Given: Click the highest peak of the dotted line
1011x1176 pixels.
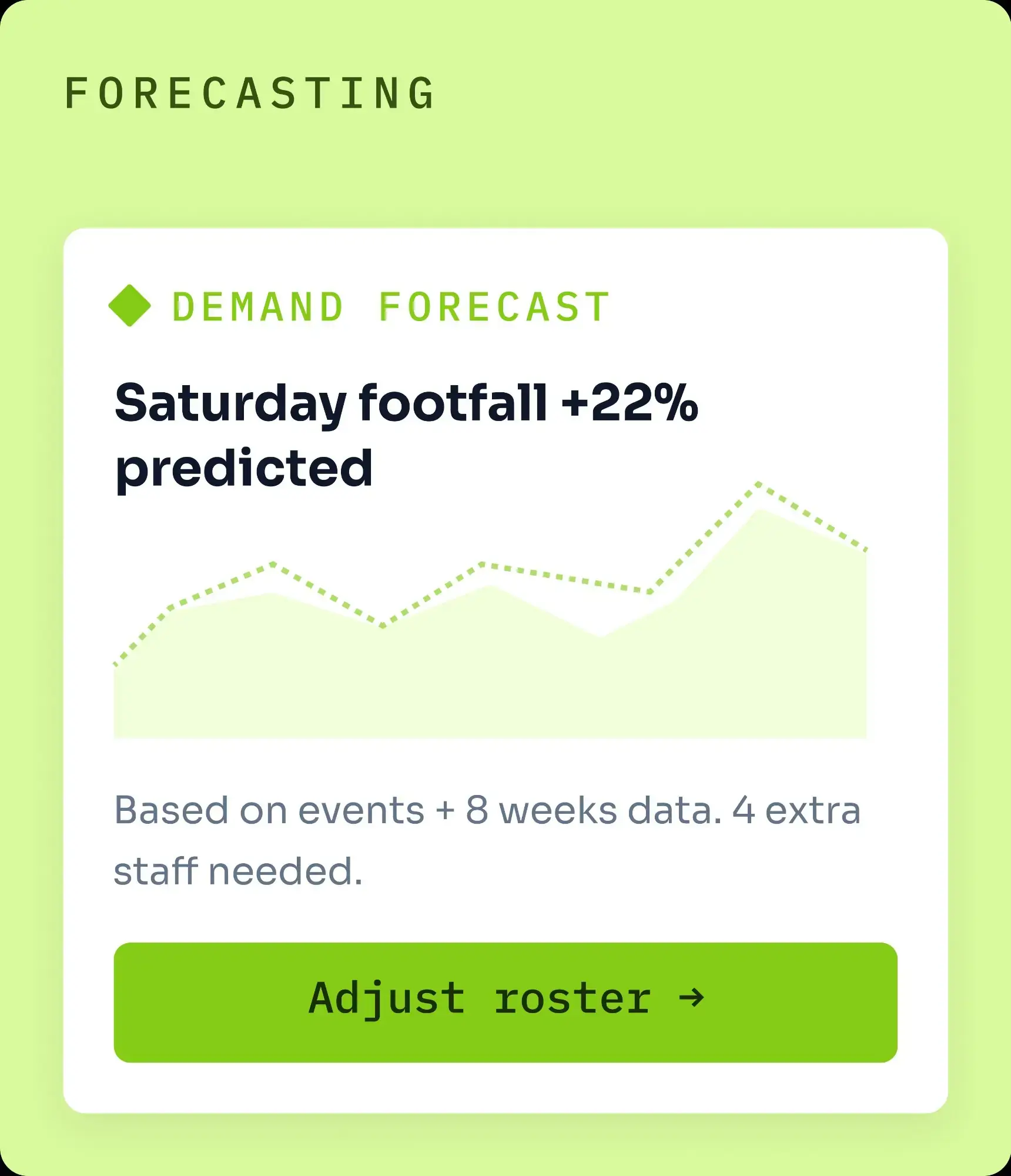Looking at the screenshot, I should click(x=759, y=484).
